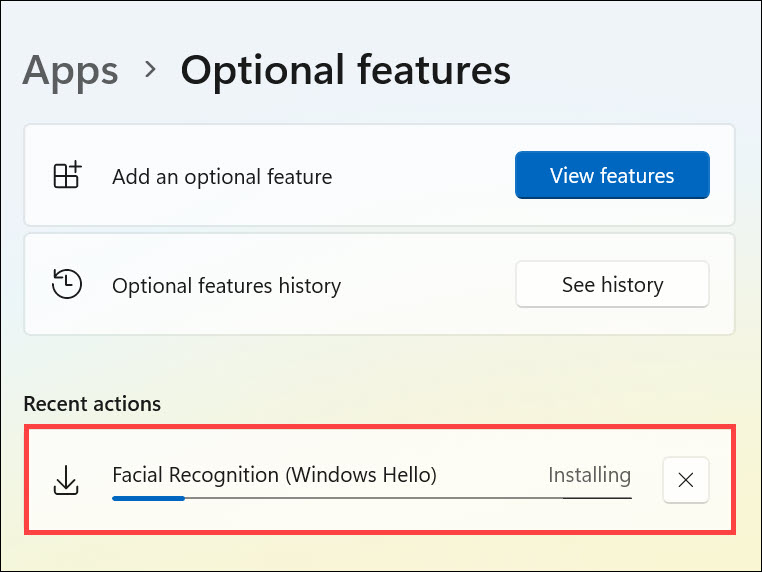Click the download arrow icon beside Facial Recognition
Image resolution: width=762 pixels, height=572 pixels.
(66, 480)
